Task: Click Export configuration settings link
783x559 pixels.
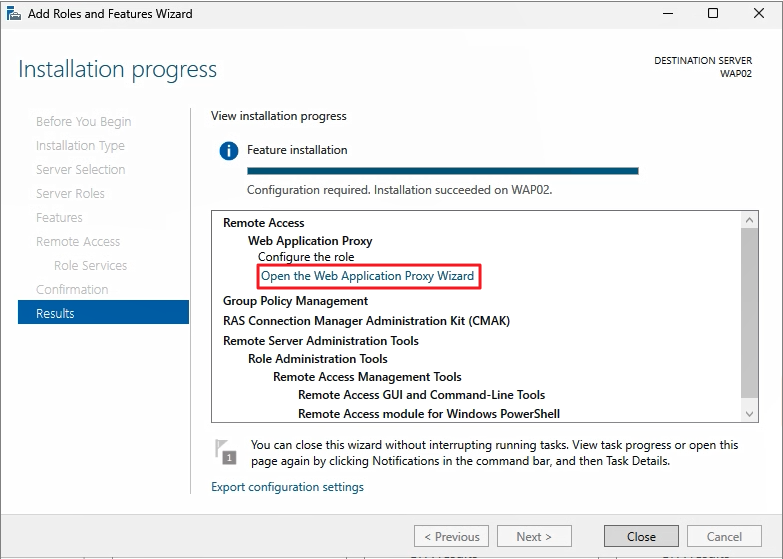Action: point(287,487)
